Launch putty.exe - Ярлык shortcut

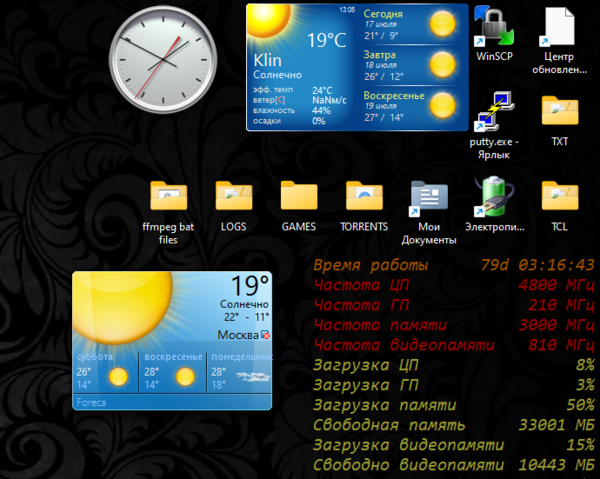[494, 125]
